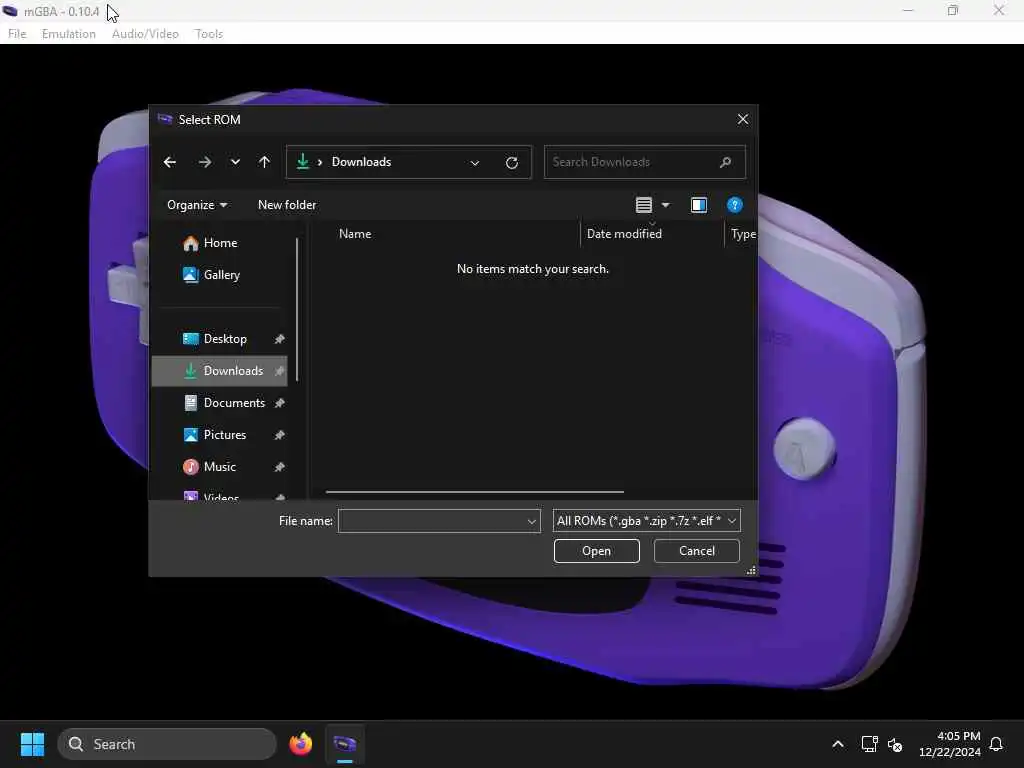Click the Downloads address bar folder icon
The image size is (1024, 768).
302,161
